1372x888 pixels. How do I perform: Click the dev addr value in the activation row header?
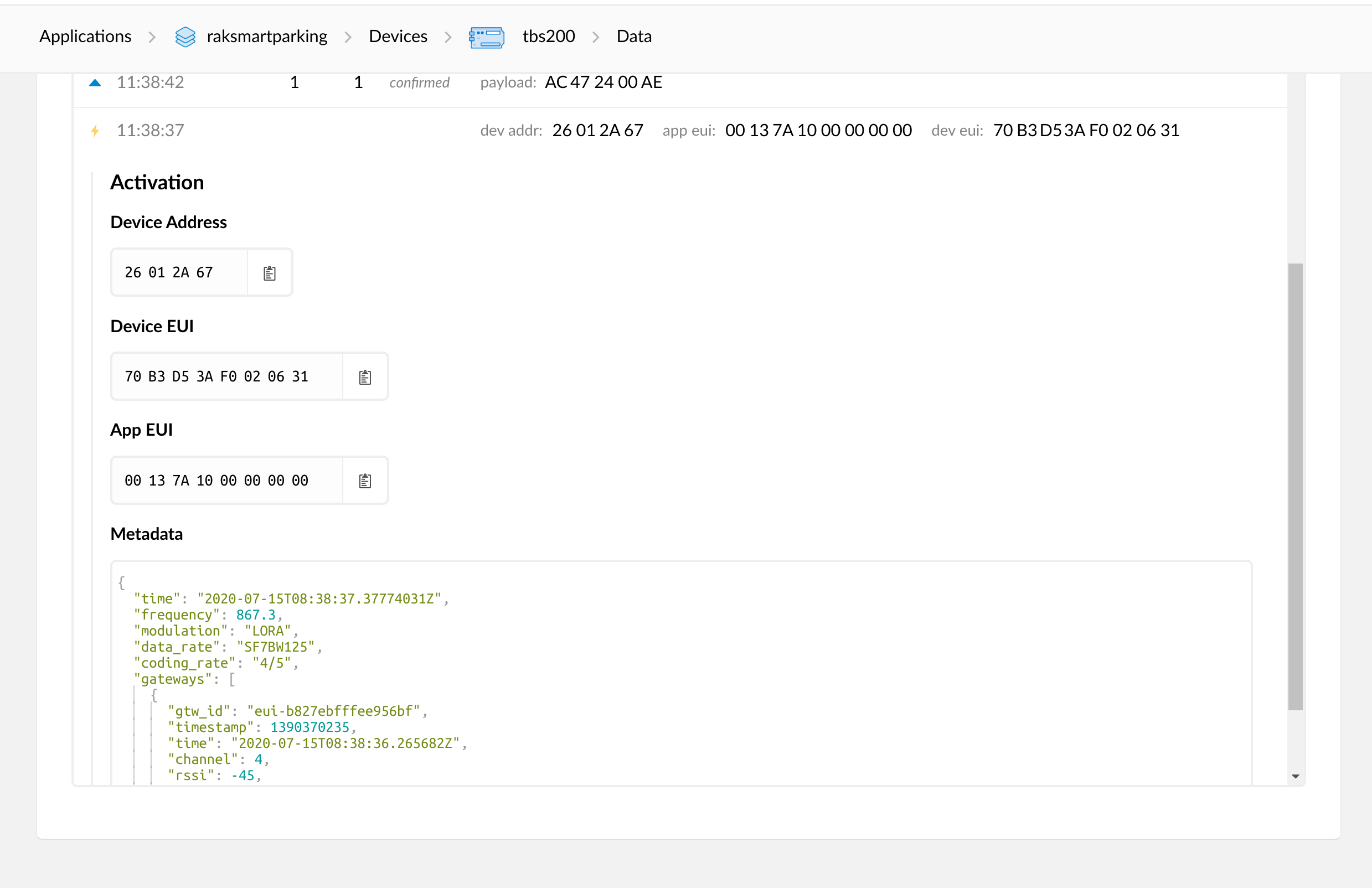pos(597,130)
